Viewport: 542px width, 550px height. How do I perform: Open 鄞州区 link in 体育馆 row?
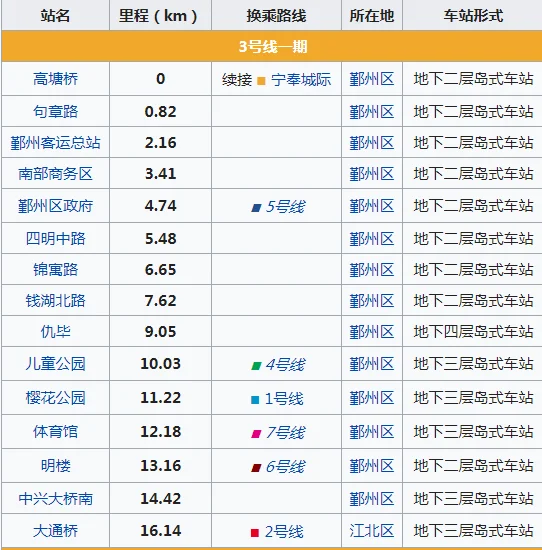point(372,432)
